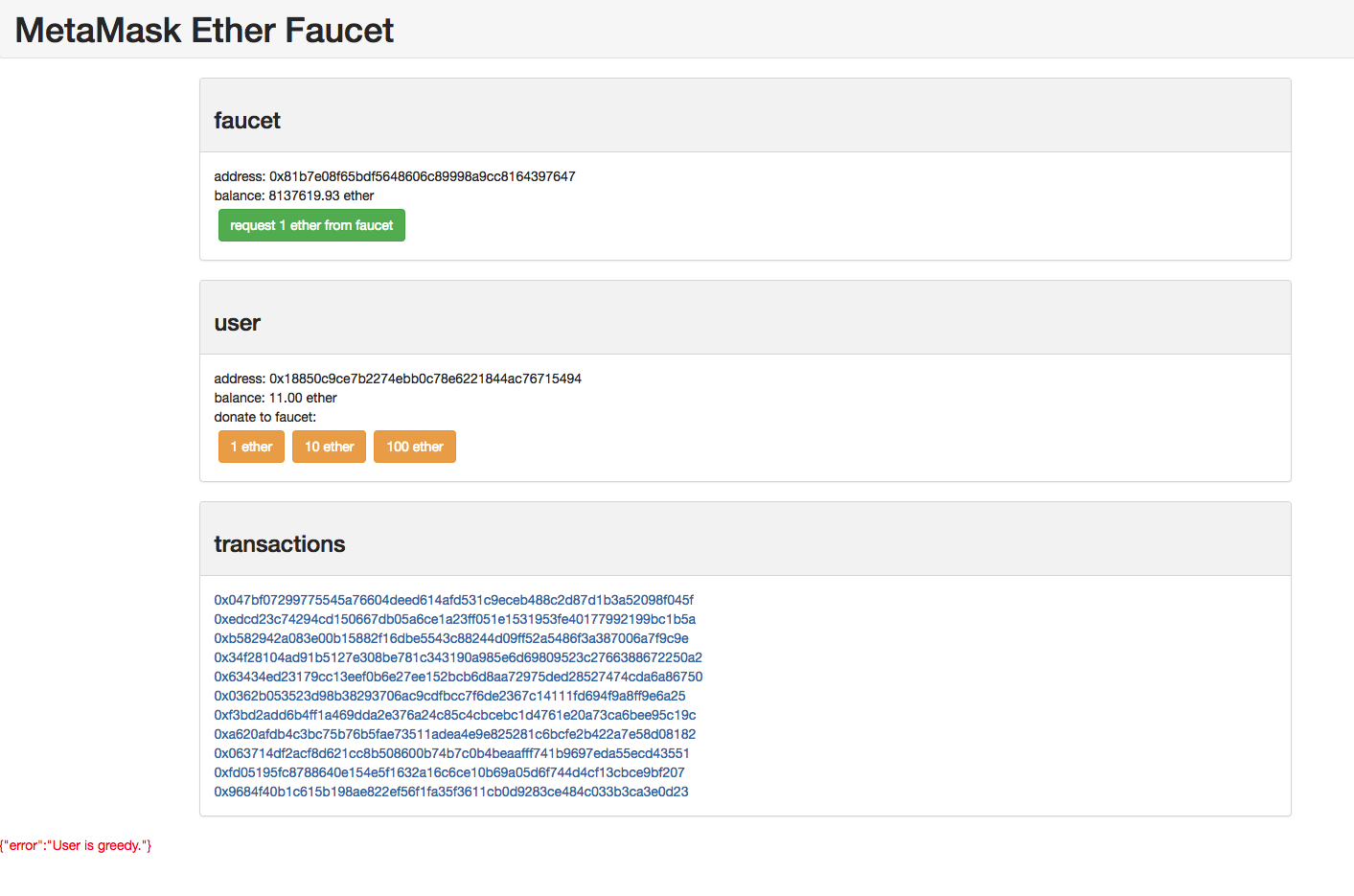Click the 'transactions' panel heading
This screenshot has width=1354, height=896.
tap(279, 544)
